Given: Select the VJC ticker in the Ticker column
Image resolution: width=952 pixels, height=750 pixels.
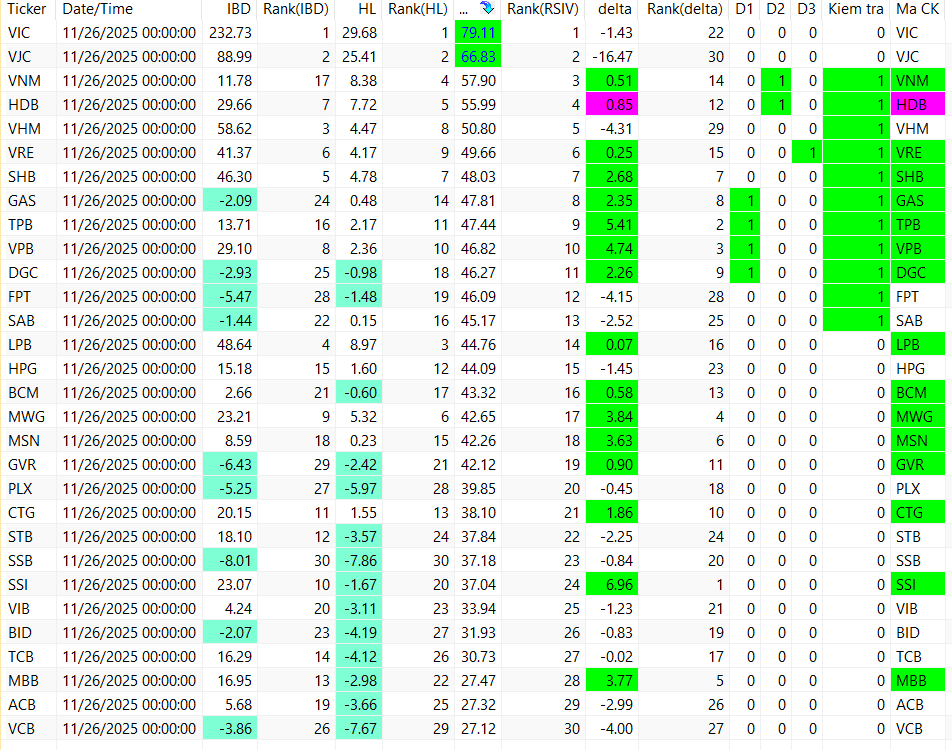Looking at the screenshot, I should coord(19,57).
